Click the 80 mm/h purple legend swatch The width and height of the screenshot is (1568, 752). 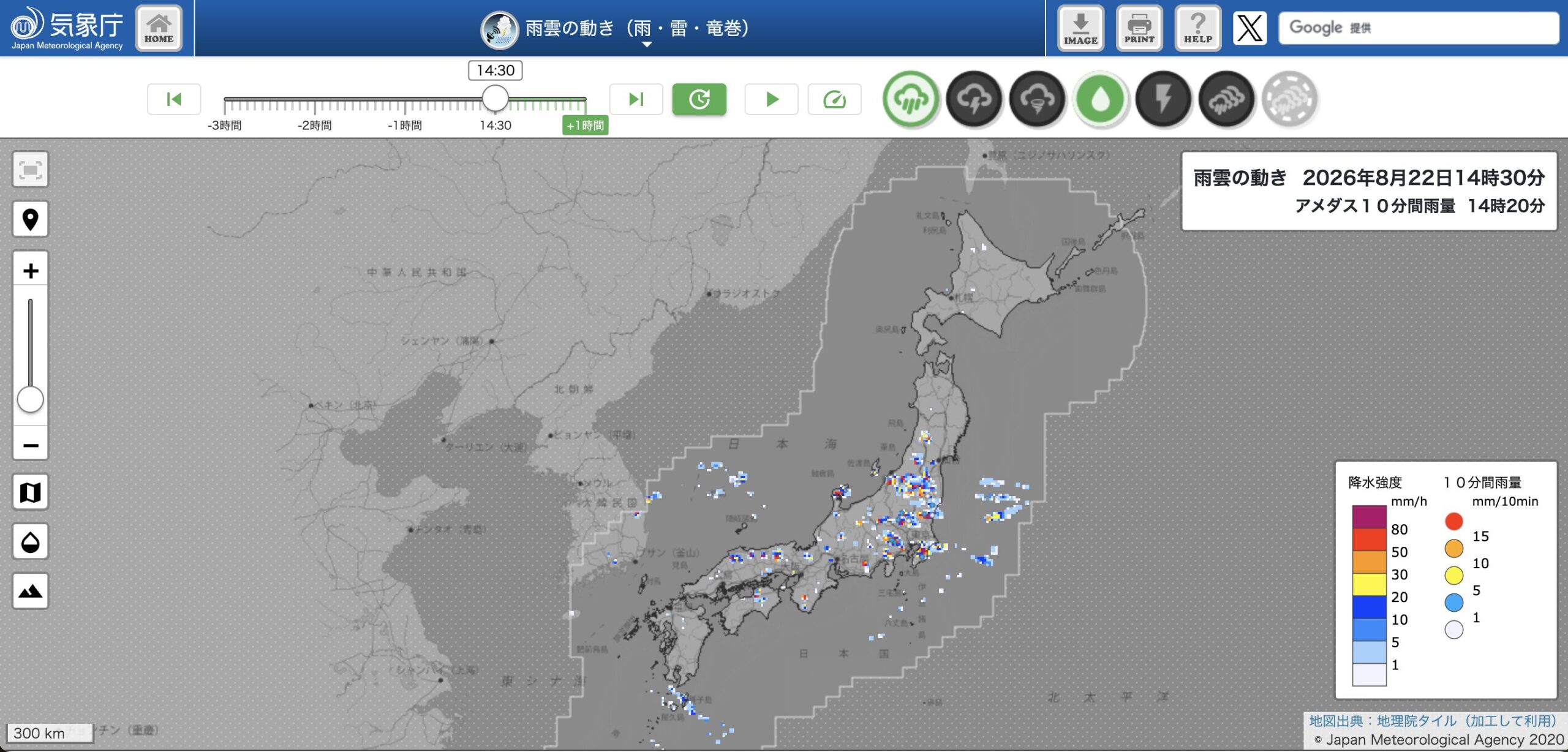(1369, 517)
